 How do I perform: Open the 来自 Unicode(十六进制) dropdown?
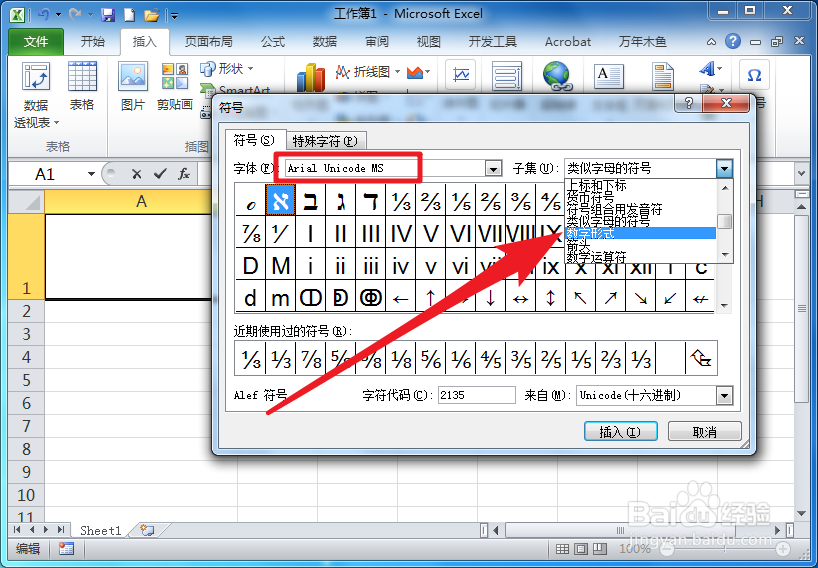[724, 395]
